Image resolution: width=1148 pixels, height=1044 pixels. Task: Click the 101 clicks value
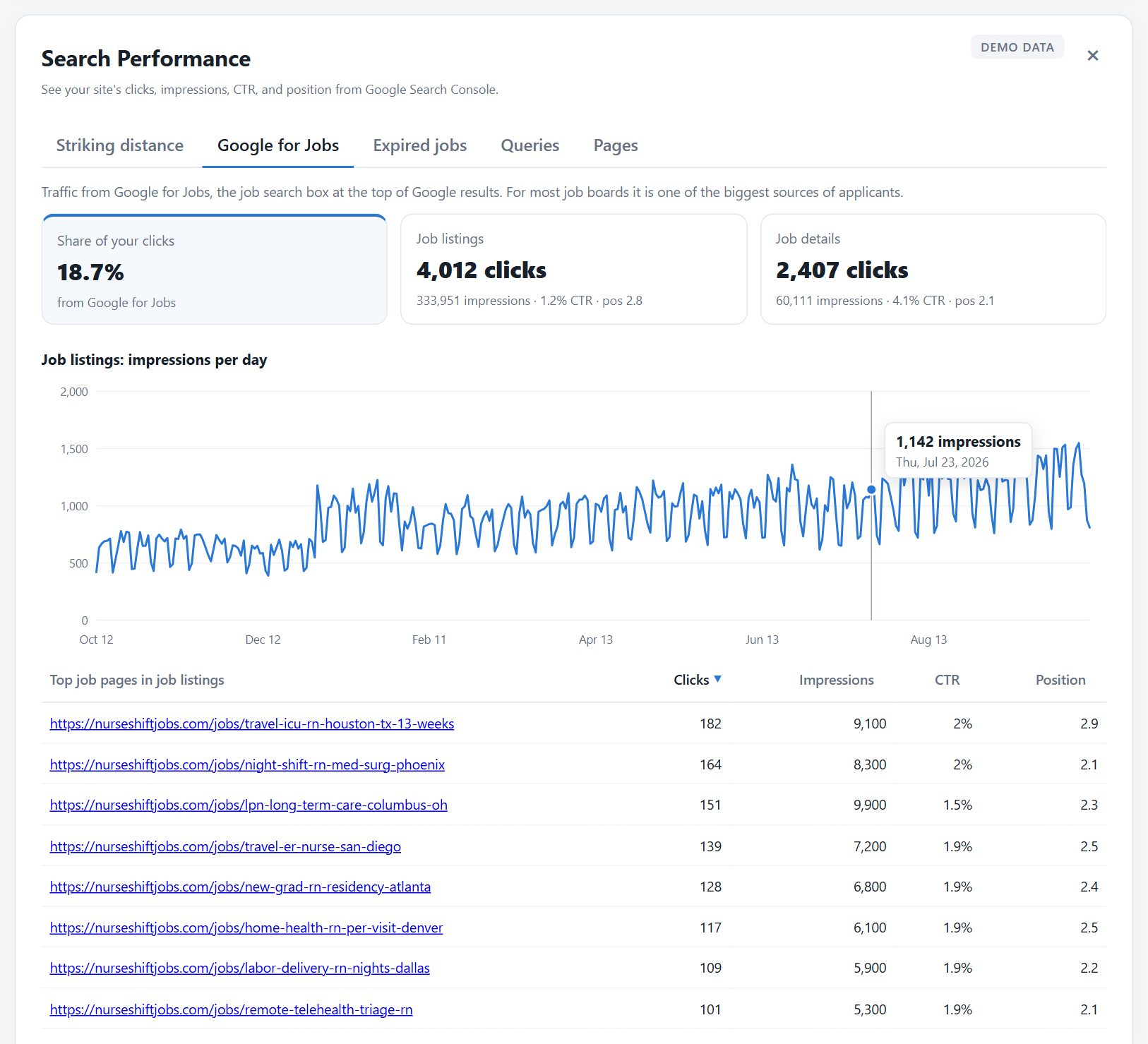(x=710, y=1009)
